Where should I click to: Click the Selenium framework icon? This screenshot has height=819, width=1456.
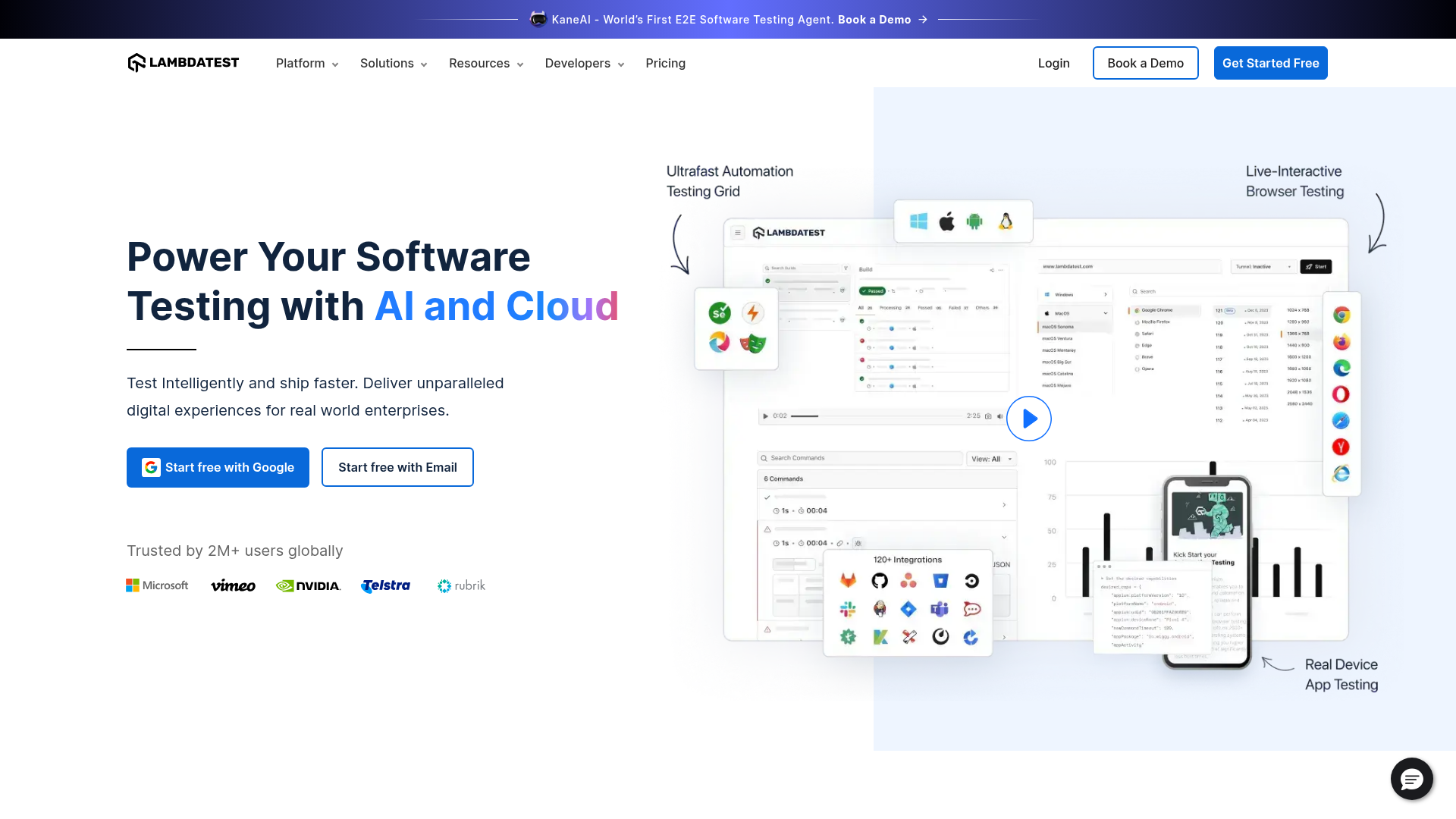point(720,312)
